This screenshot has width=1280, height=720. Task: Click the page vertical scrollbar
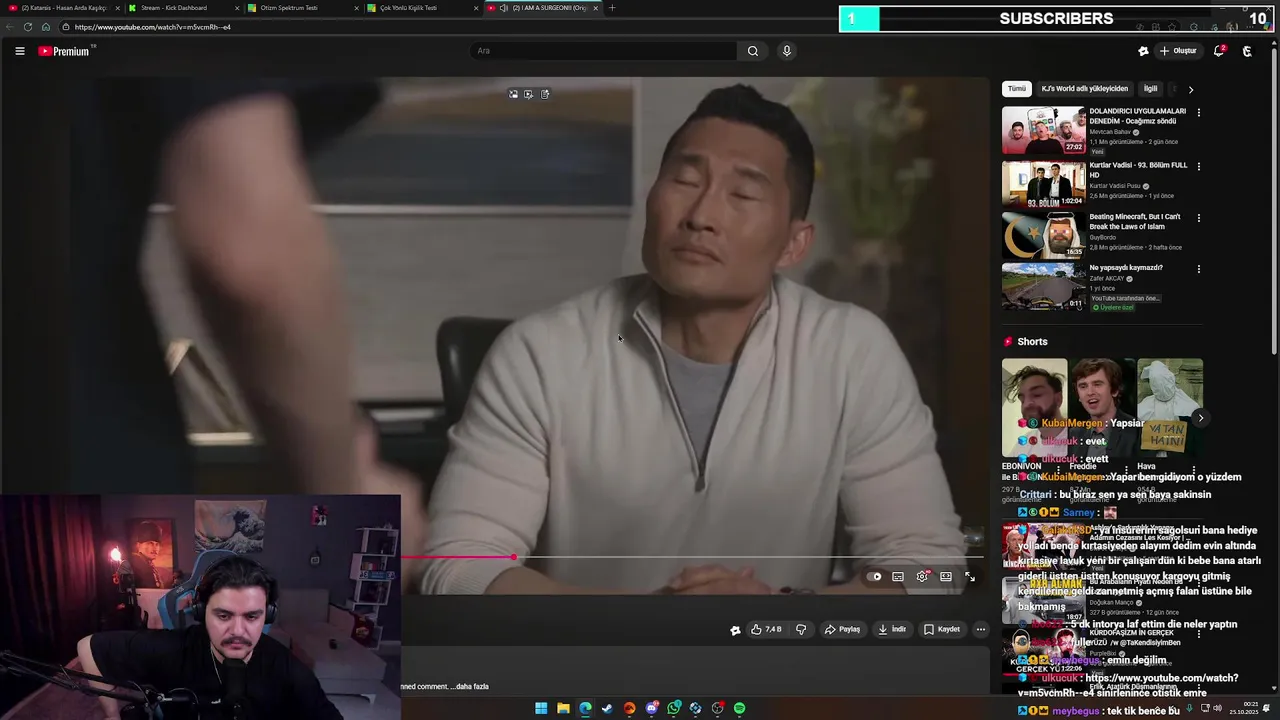1275,200
